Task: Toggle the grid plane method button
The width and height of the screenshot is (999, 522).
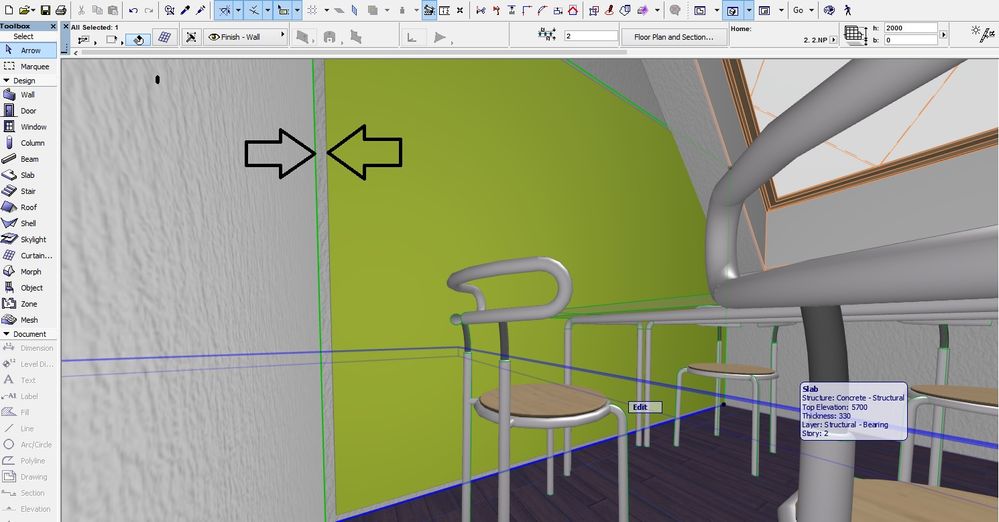Action: click(x=164, y=38)
